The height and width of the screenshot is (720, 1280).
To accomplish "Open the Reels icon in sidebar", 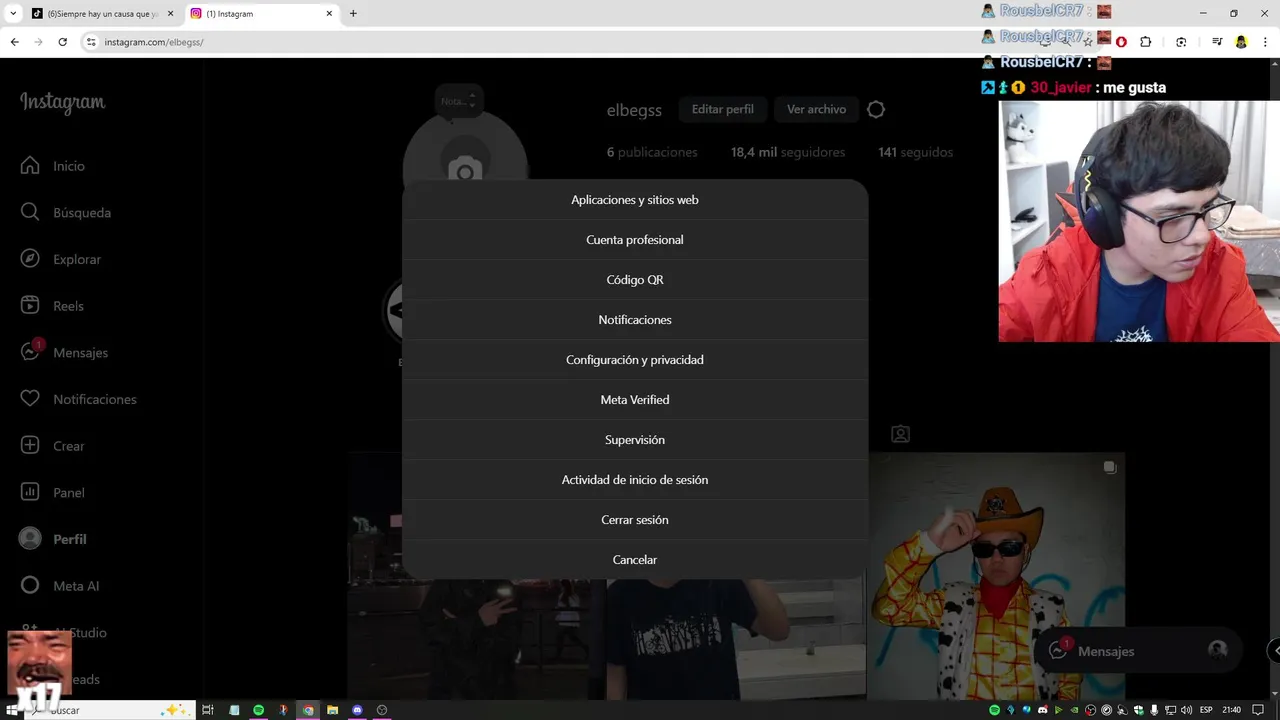I will tap(30, 306).
